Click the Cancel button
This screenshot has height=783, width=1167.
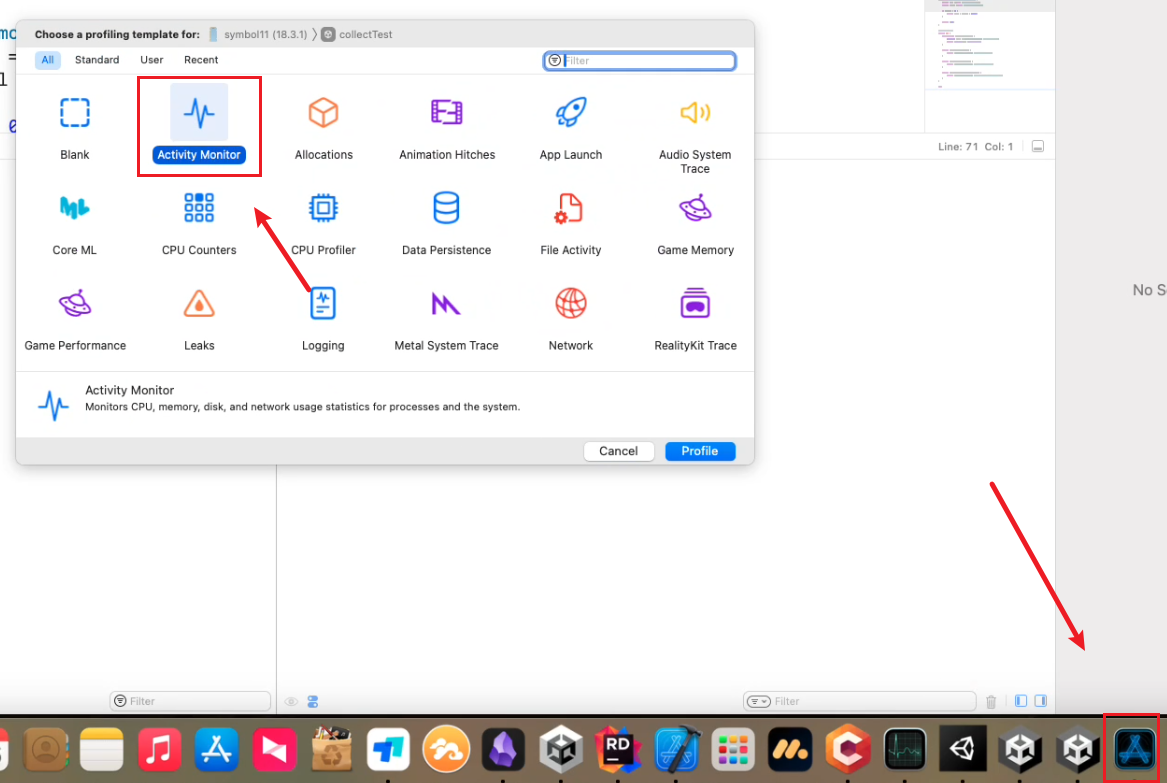click(618, 451)
